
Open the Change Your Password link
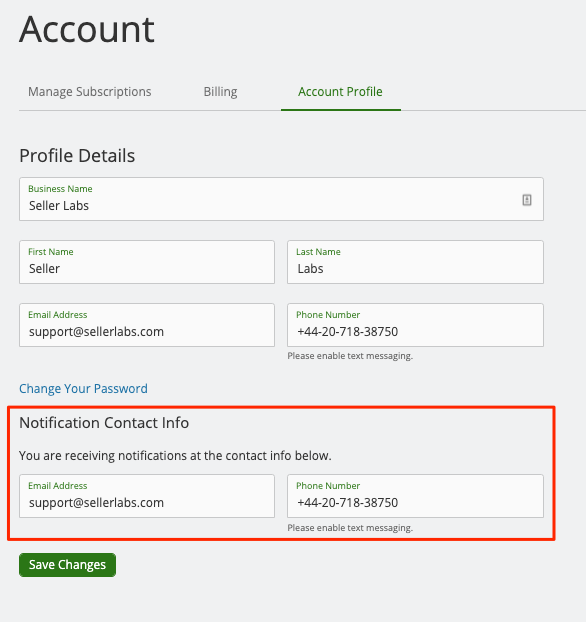pos(83,388)
